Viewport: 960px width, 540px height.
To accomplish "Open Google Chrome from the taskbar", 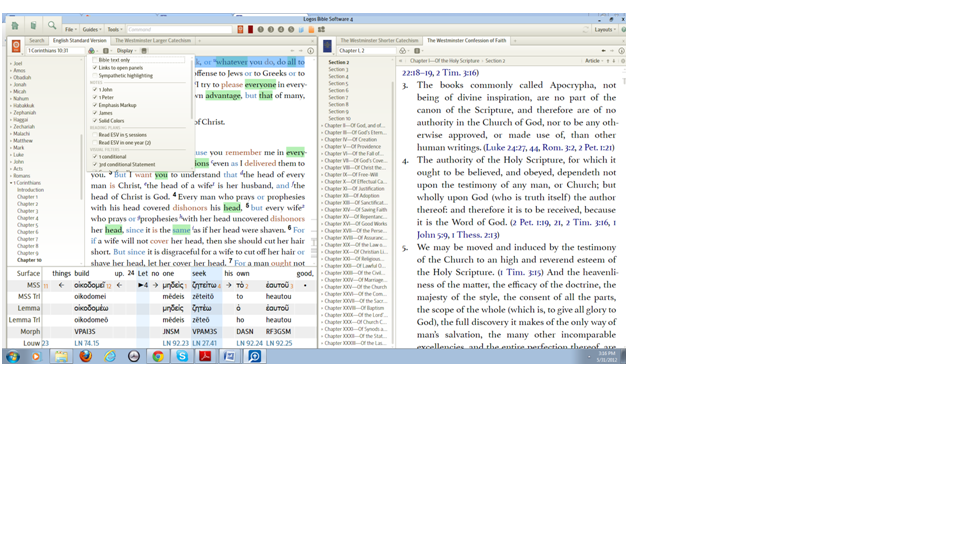I will 158,356.
